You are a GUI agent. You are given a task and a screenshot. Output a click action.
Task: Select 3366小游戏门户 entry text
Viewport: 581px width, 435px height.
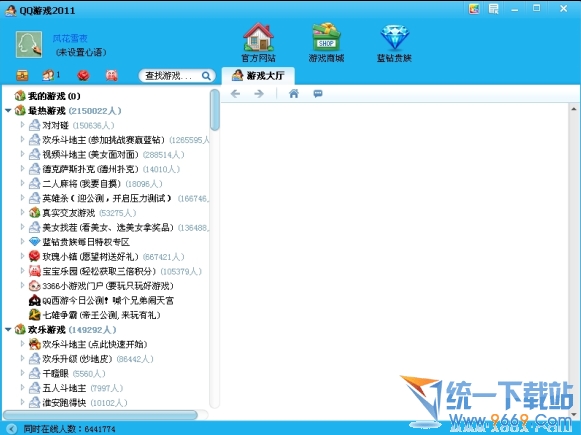click(x=108, y=286)
